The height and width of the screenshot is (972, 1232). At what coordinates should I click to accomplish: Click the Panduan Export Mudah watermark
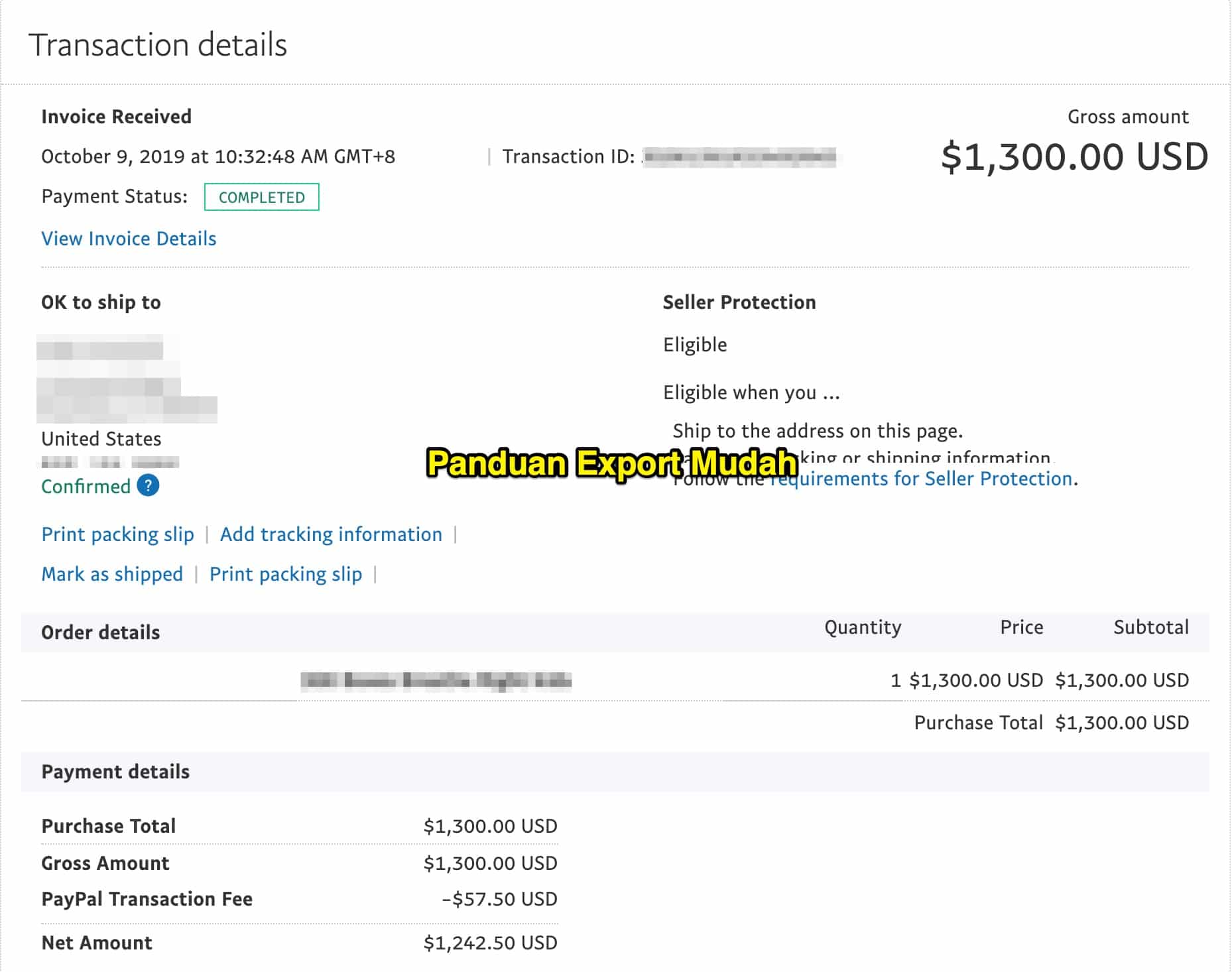coord(611,463)
